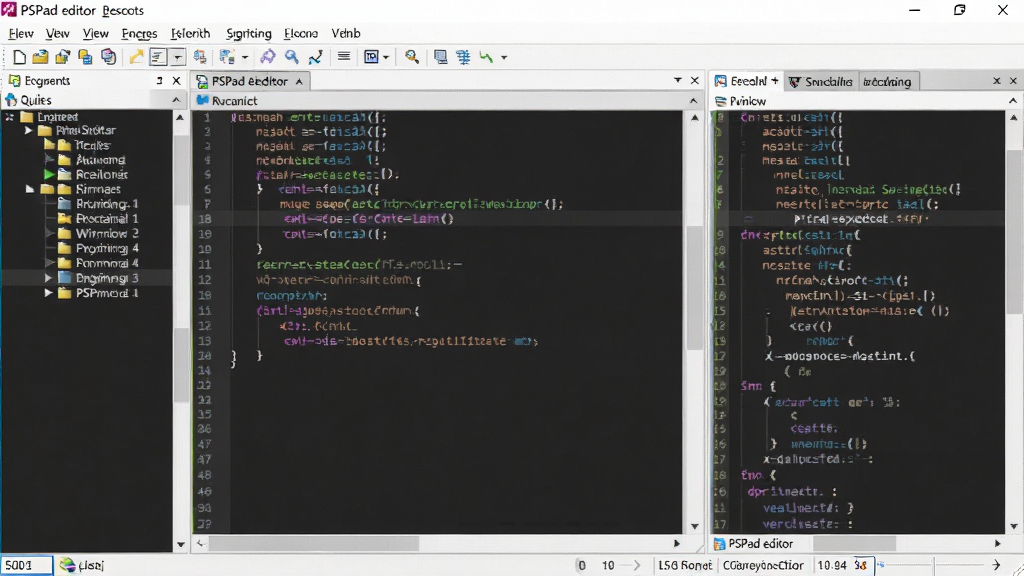The image size is (1024, 576).
Task: Click the yellow pencil arrow toolbar icon
Action: click(136, 57)
